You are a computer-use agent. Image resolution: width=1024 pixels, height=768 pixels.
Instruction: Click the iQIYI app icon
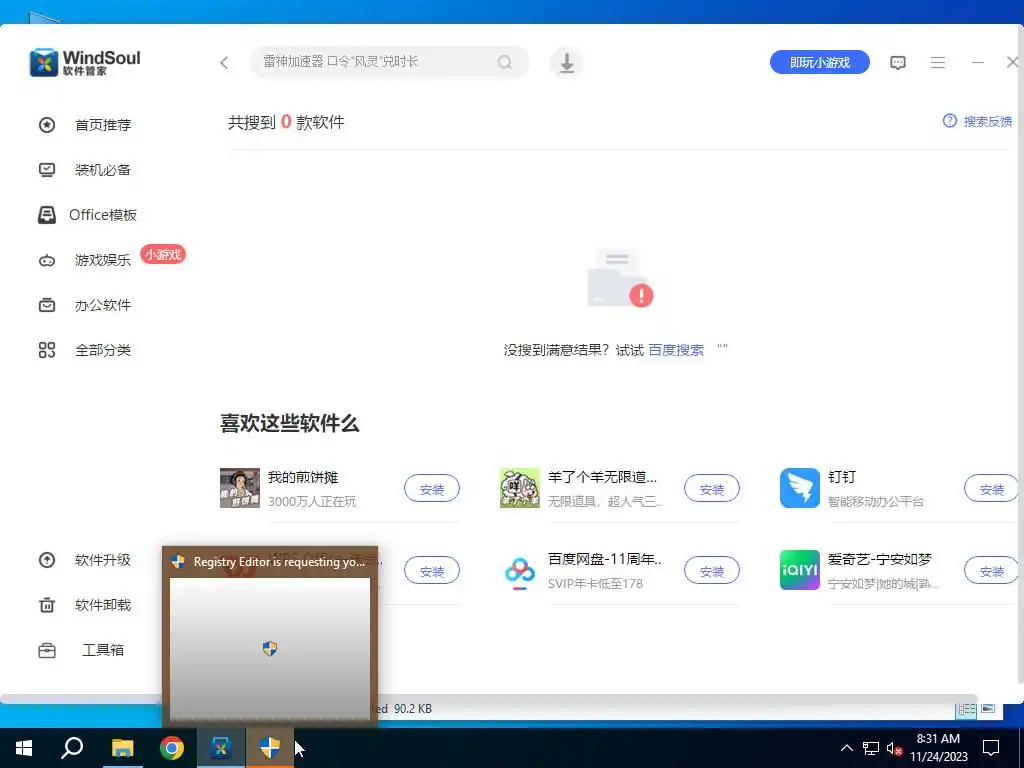[x=799, y=570]
